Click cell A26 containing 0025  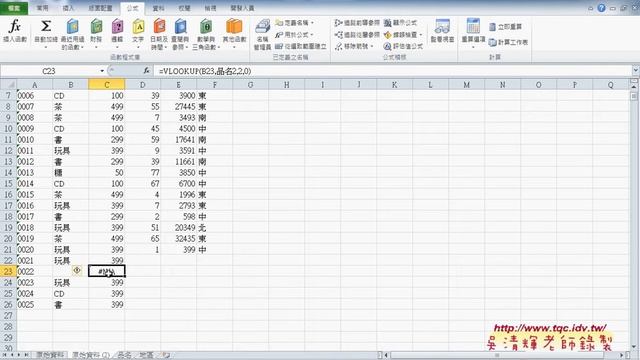tap(34, 305)
